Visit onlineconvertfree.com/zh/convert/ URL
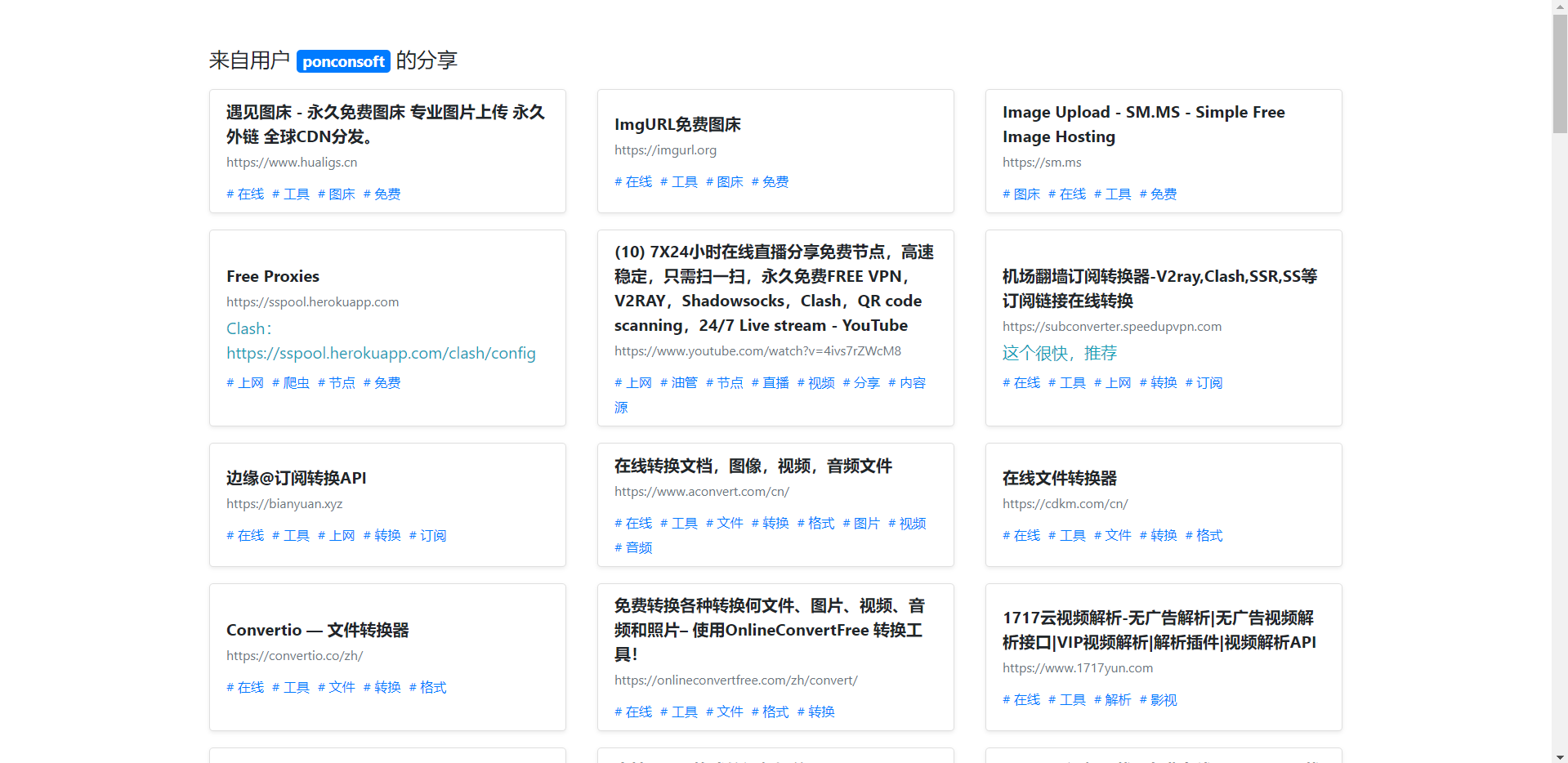1568x763 pixels. click(736, 680)
